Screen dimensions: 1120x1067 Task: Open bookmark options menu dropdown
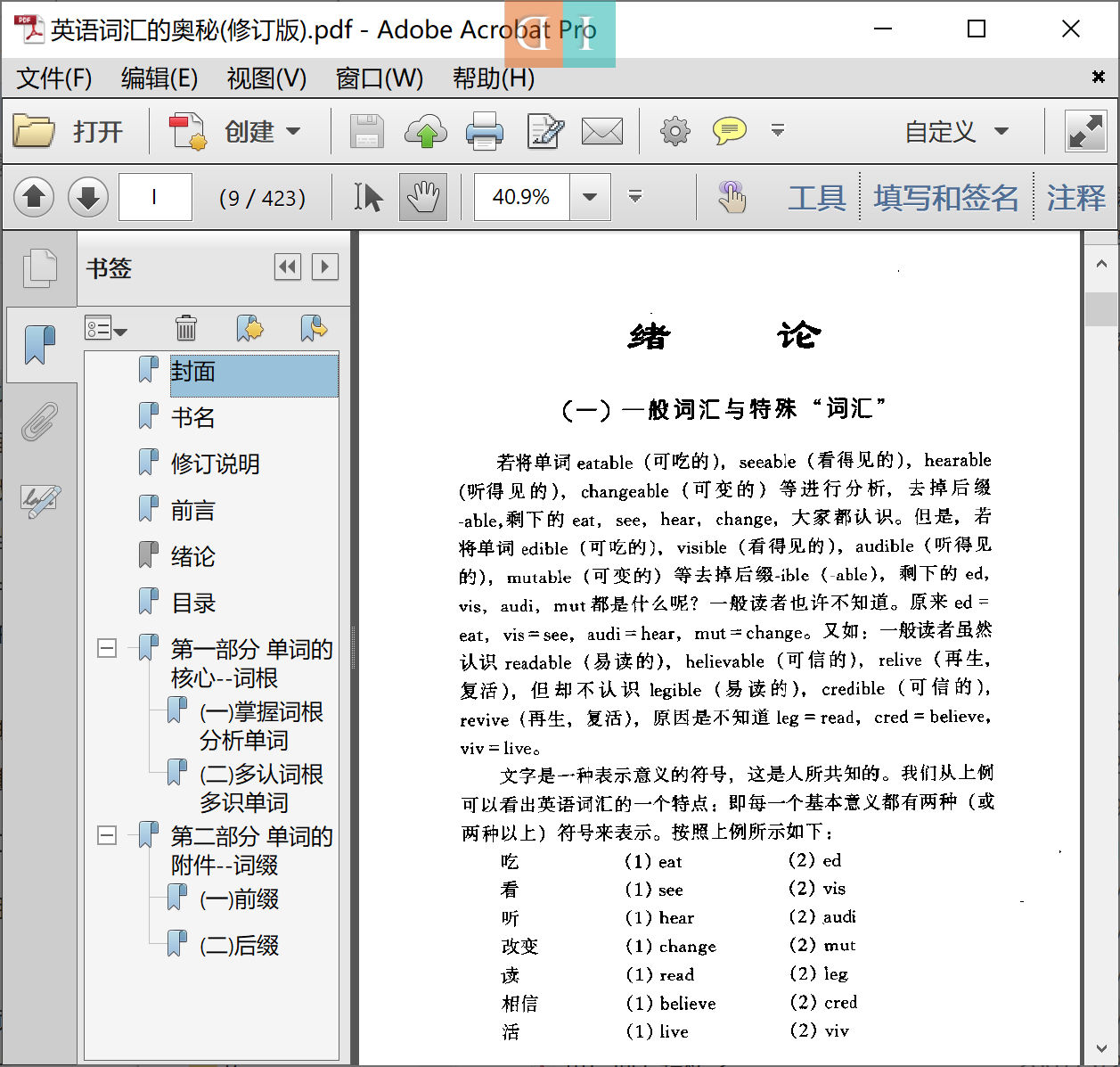[x=106, y=328]
